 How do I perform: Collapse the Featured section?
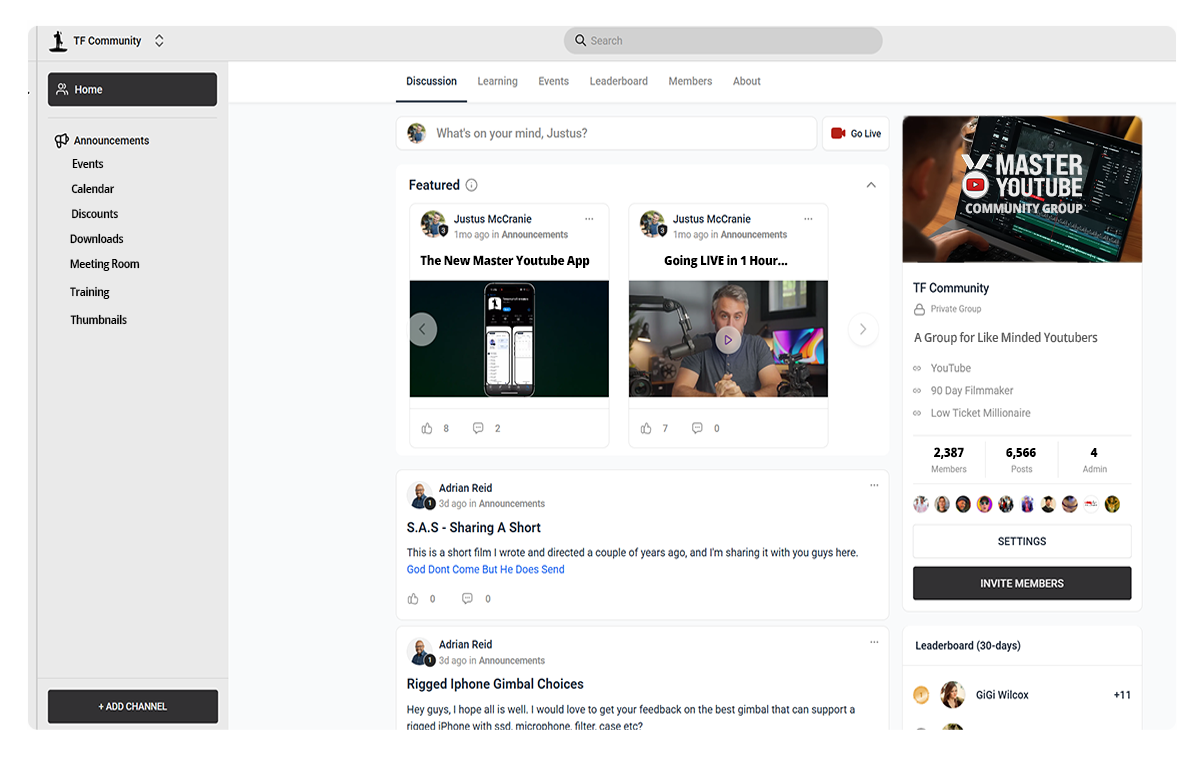point(871,185)
